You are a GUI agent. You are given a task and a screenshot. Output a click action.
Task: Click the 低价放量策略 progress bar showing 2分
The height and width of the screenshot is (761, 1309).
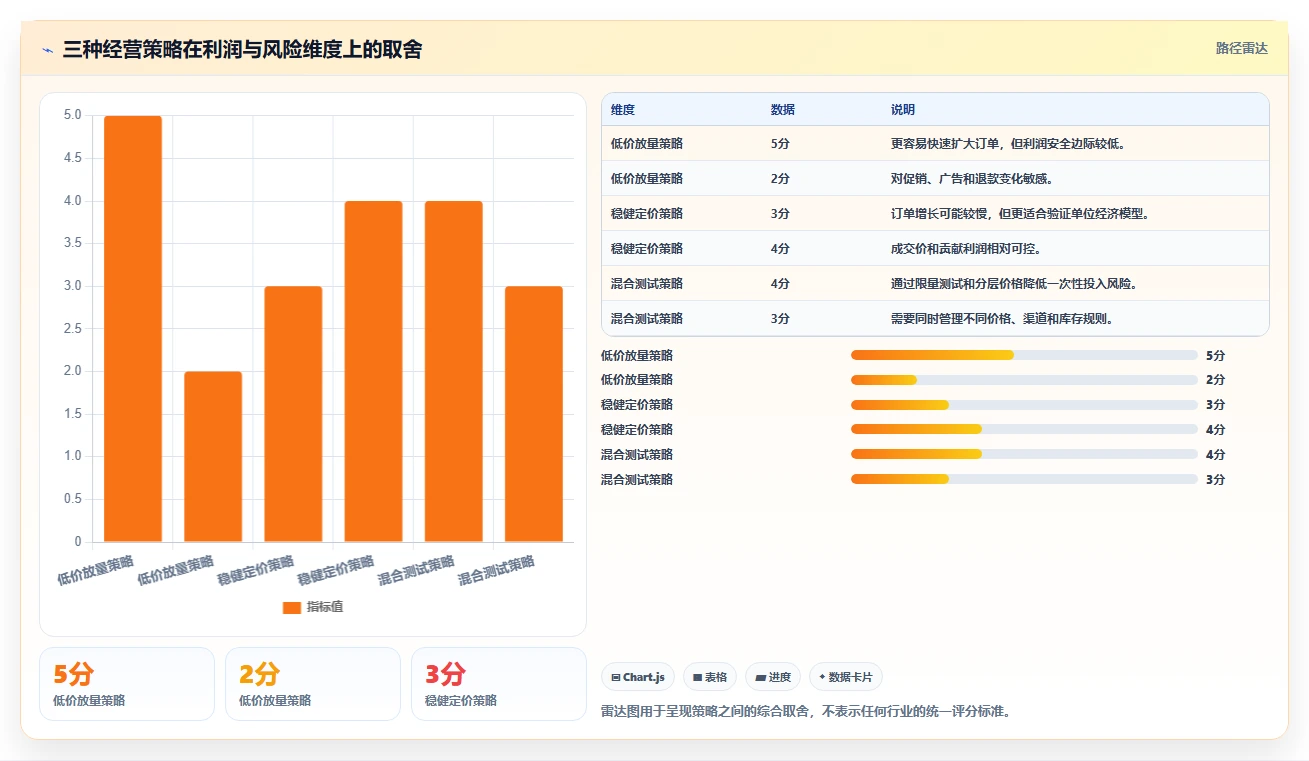(x=1024, y=380)
